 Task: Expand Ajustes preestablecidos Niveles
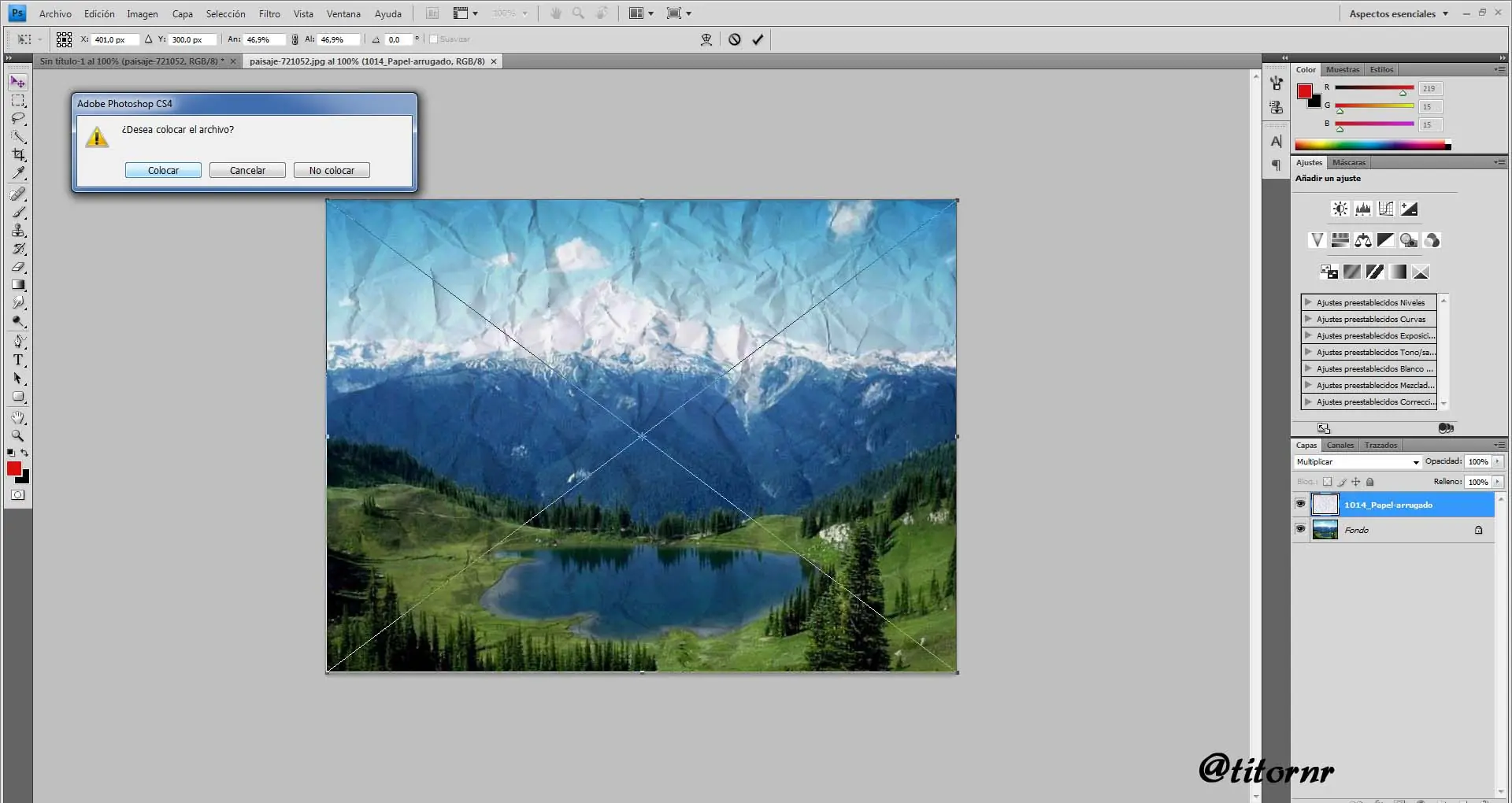(1308, 302)
